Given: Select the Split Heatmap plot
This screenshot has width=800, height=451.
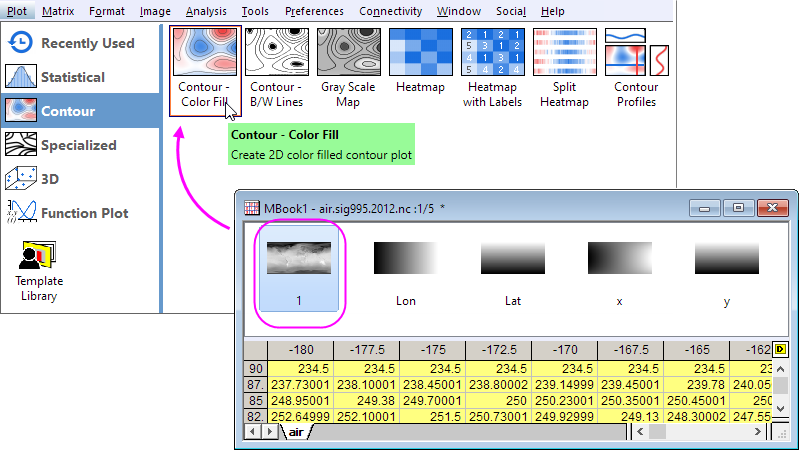Looking at the screenshot, I should (564, 68).
